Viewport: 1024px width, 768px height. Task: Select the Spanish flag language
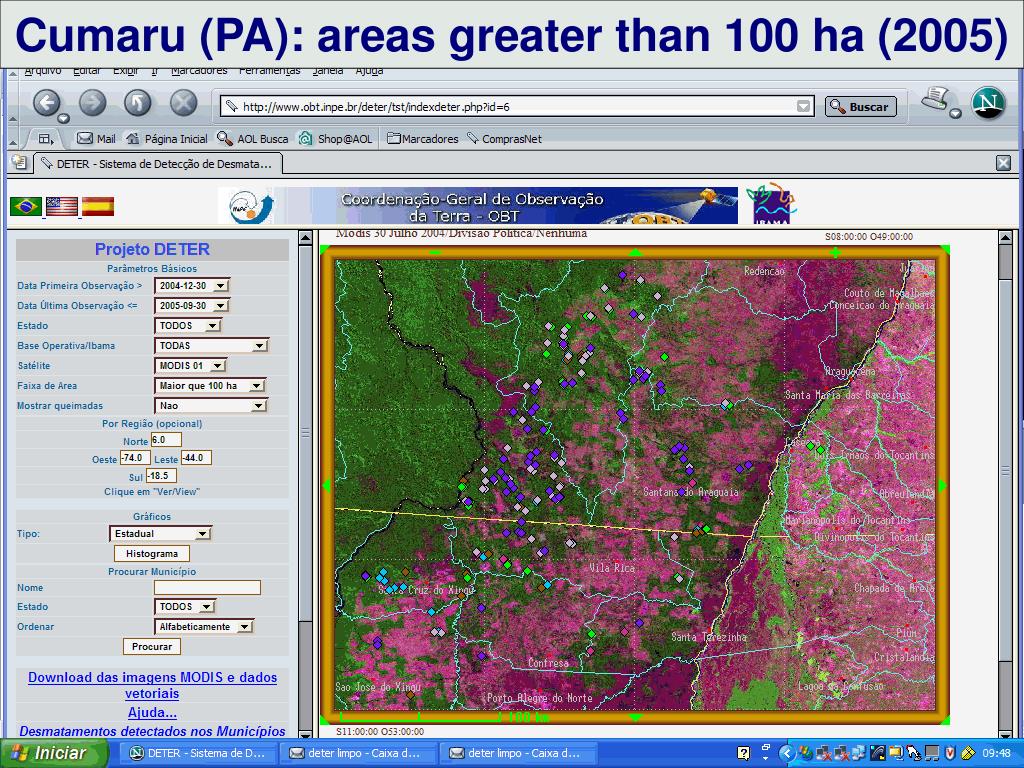(x=98, y=206)
